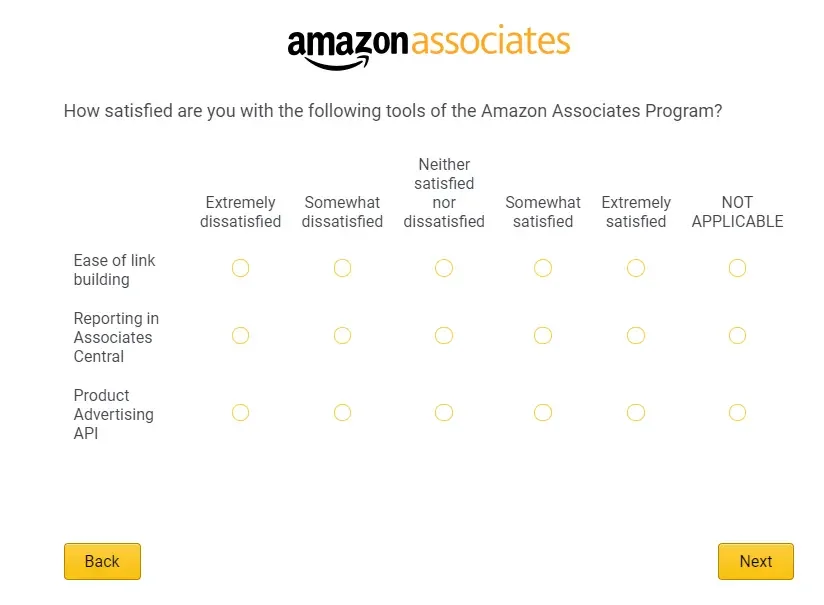Select Somewhat dissatisfied for Product Advertising API
The image size is (824, 605).
342,413
